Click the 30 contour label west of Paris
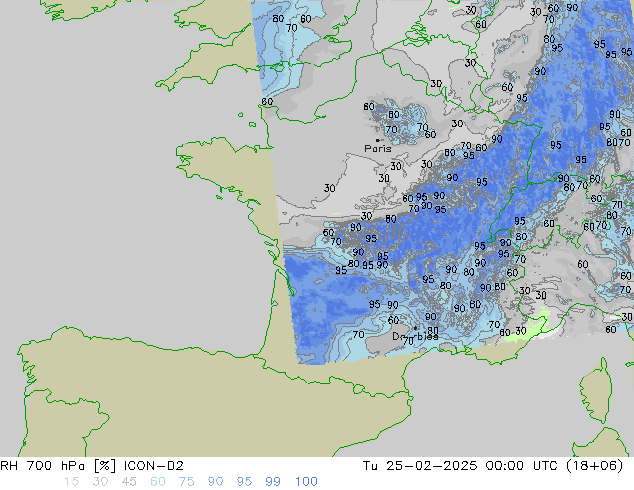Viewport: 634px width, 490px height. tap(329, 188)
